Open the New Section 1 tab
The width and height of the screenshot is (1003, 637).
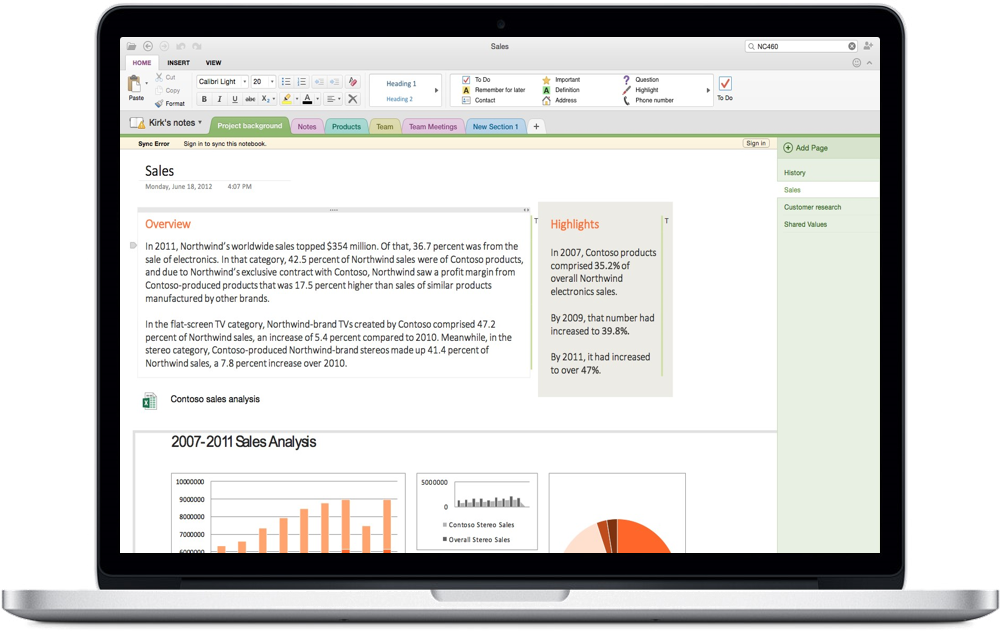[x=496, y=127]
